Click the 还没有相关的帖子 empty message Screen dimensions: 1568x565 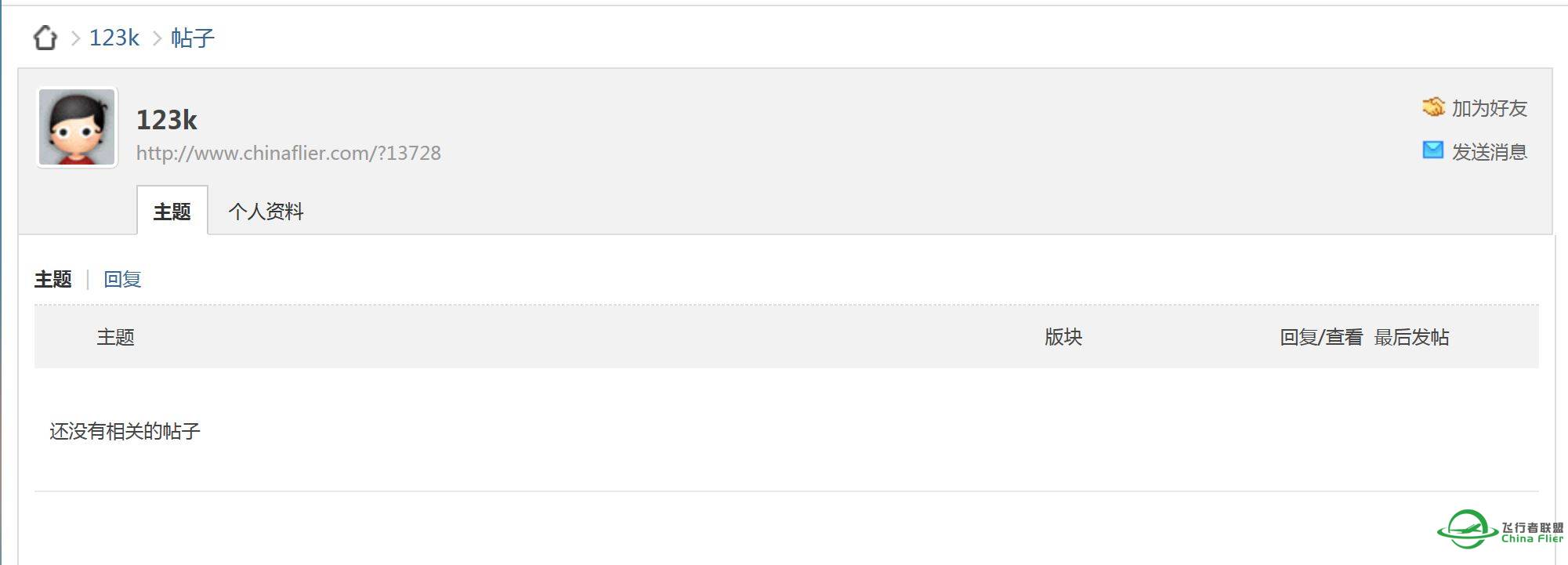[125, 431]
